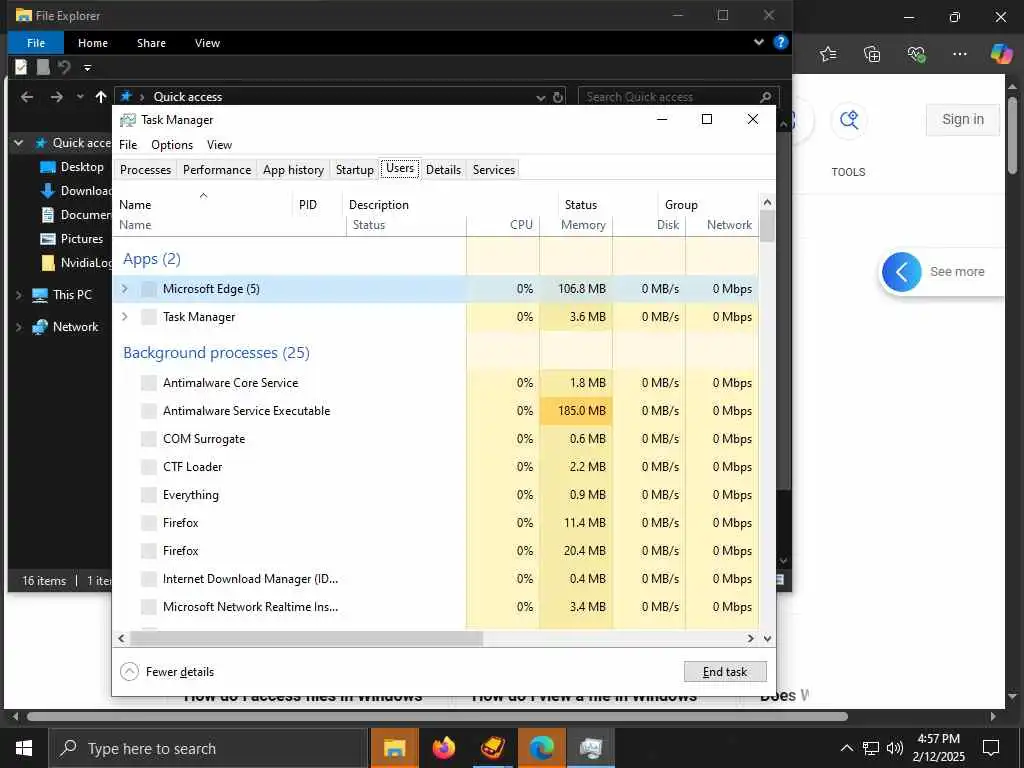The width and height of the screenshot is (1024, 768).
Task: Switch to the Processes tab
Action: (x=145, y=170)
